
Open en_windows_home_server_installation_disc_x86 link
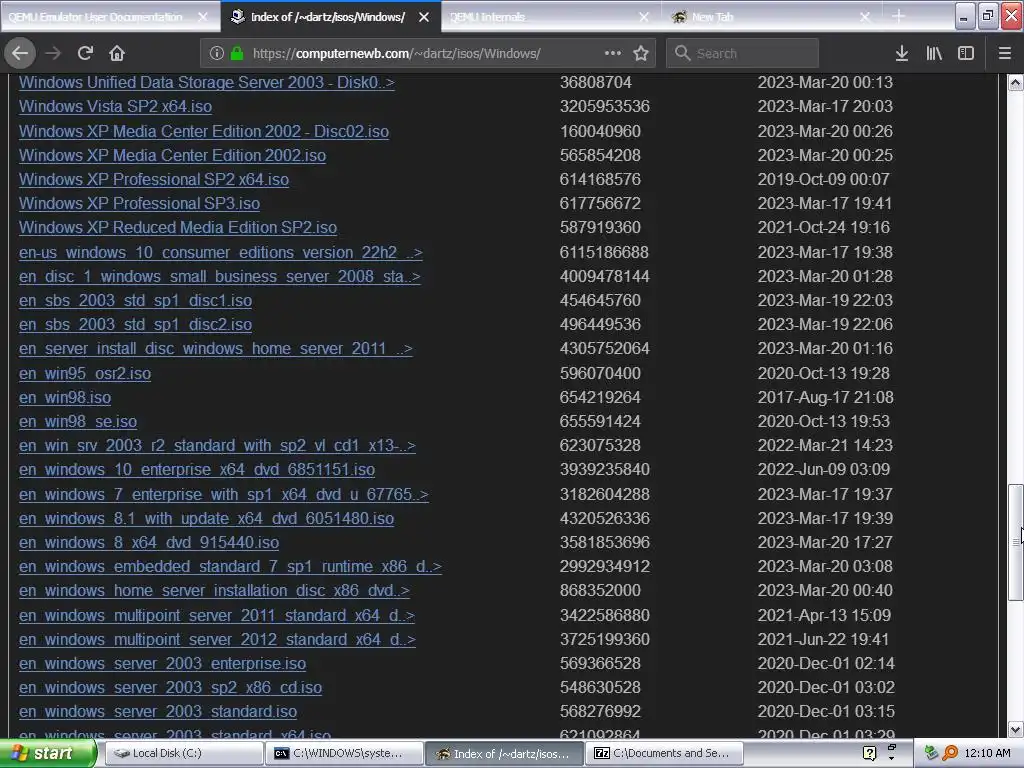214,592
